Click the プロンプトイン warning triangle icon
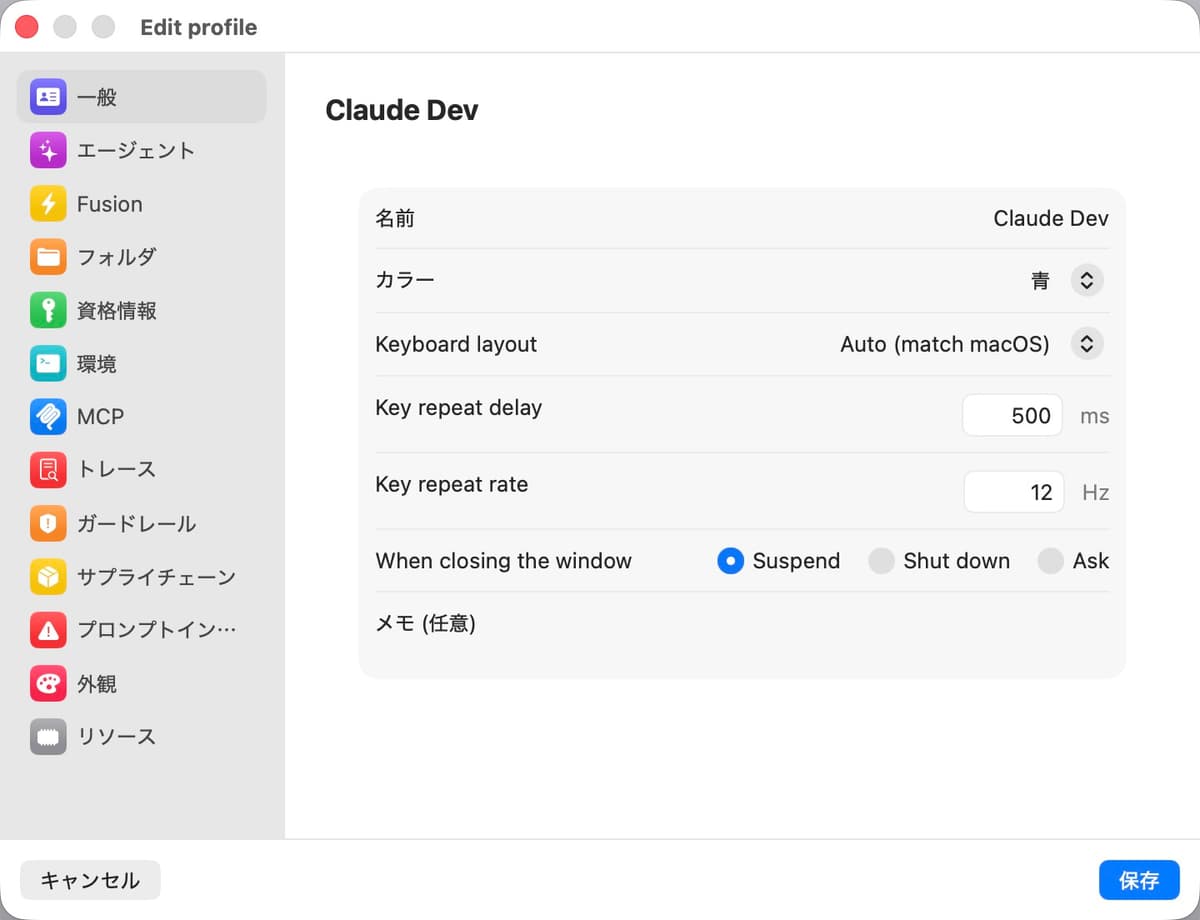Viewport: 1200px width, 920px height. pyautogui.click(x=48, y=630)
